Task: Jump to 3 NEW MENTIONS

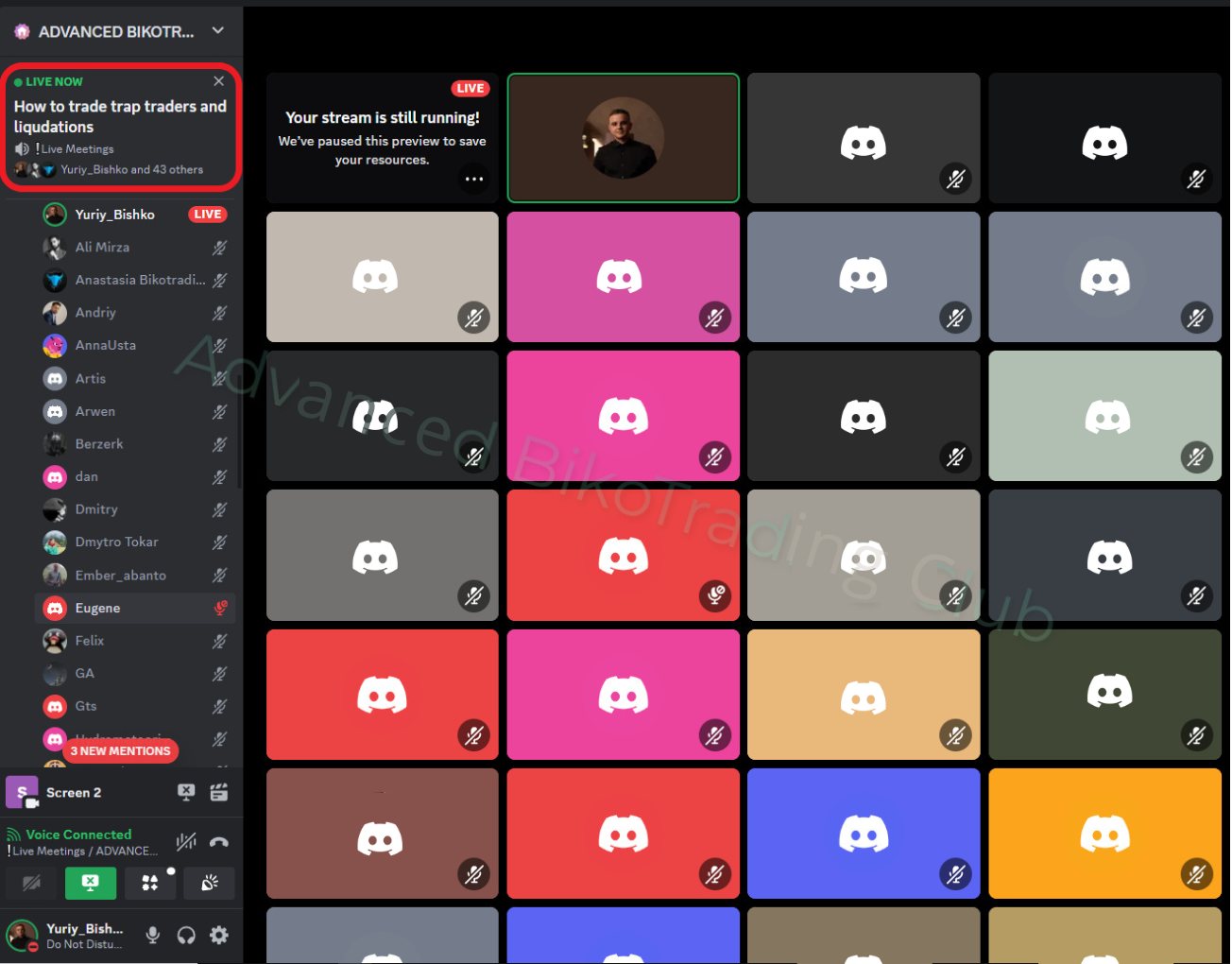Action: [120, 751]
